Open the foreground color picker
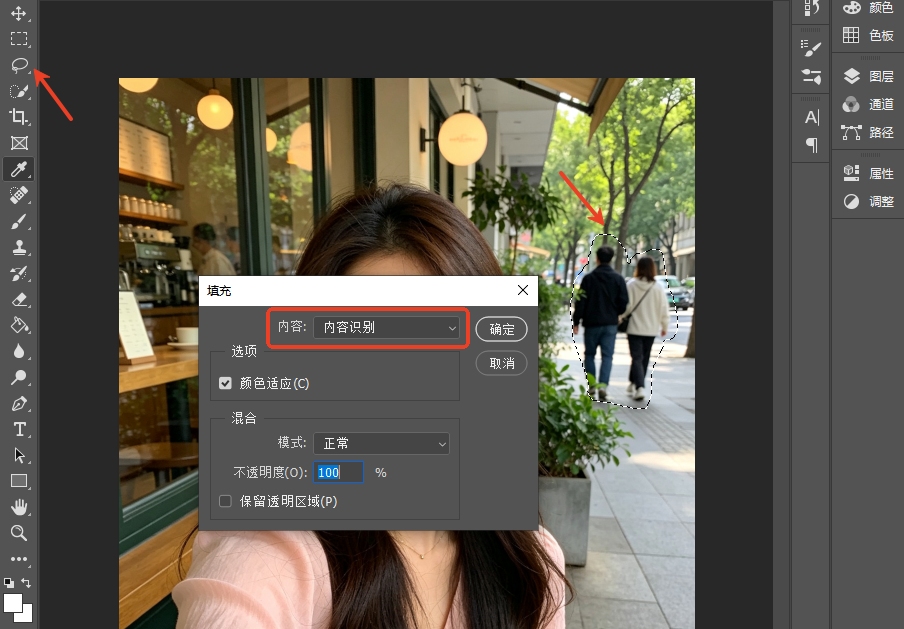Screen dimensions: 904x629 click(12, 602)
